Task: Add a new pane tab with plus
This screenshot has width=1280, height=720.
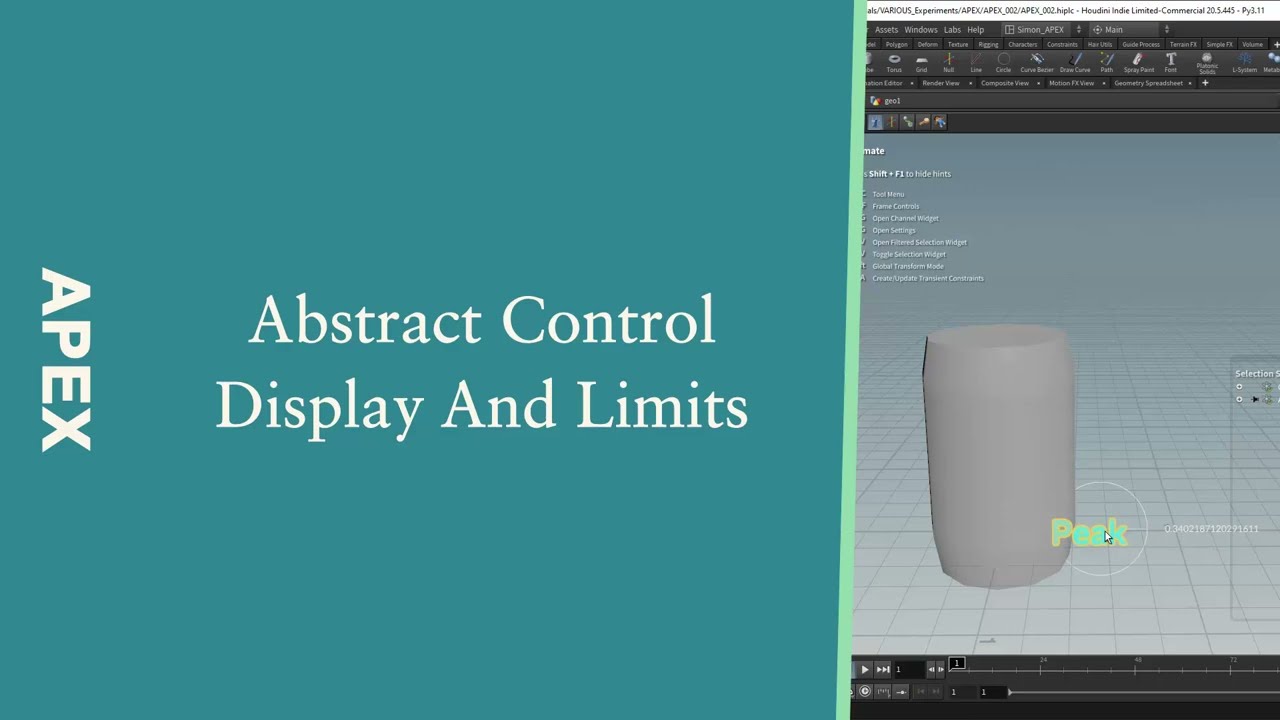Action: point(1205,83)
